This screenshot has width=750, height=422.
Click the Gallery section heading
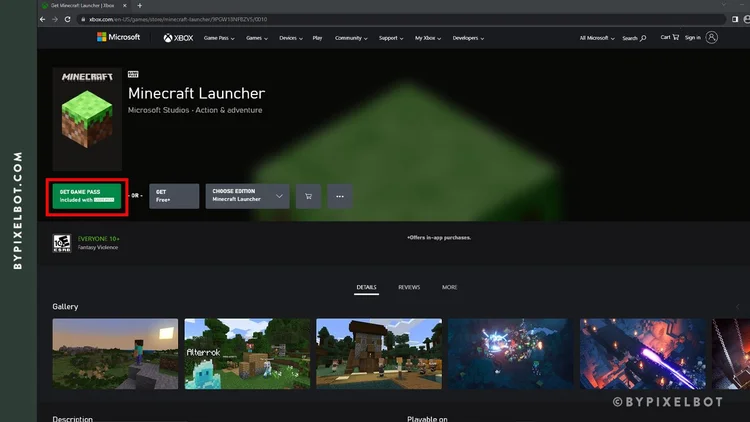tap(65, 307)
